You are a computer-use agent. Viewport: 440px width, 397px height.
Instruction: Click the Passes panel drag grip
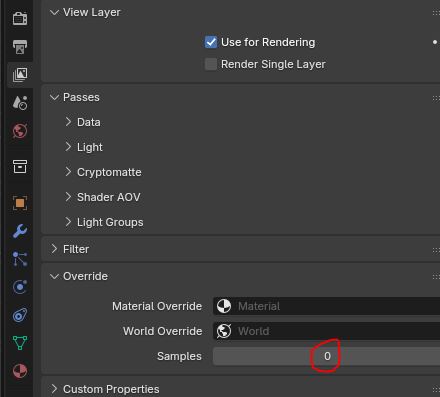[x=436, y=98]
